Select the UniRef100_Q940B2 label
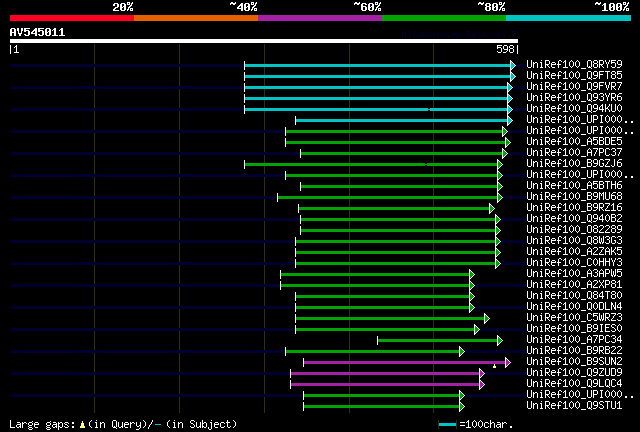This screenshot has width=640, height=432. [x=574, y=219]
